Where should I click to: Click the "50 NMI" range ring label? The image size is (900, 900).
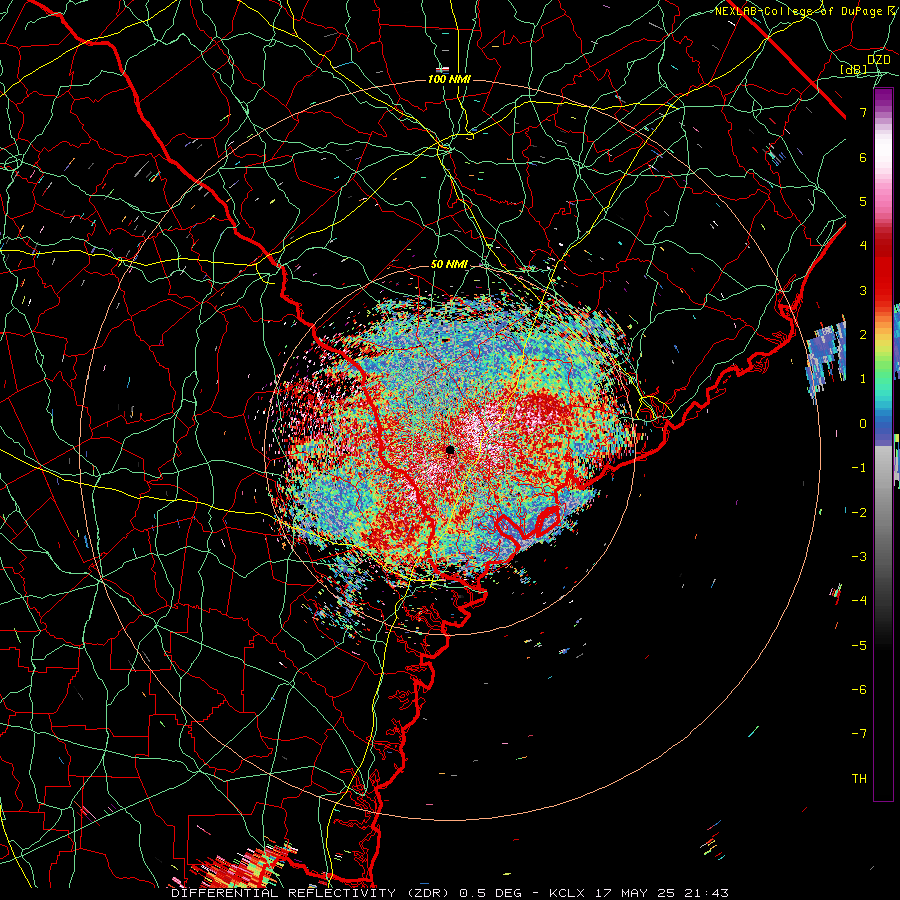coord(449,265)
